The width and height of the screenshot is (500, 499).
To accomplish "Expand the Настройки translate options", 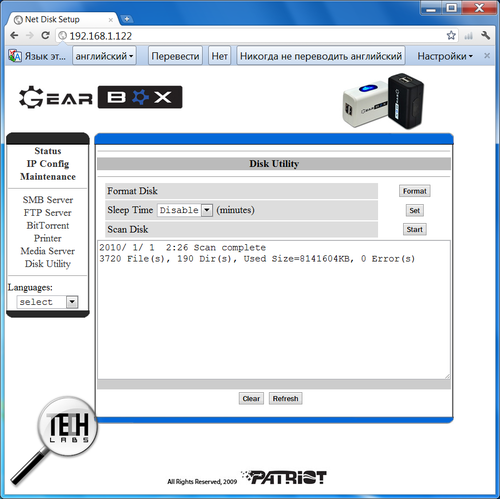I will [445, 56].
